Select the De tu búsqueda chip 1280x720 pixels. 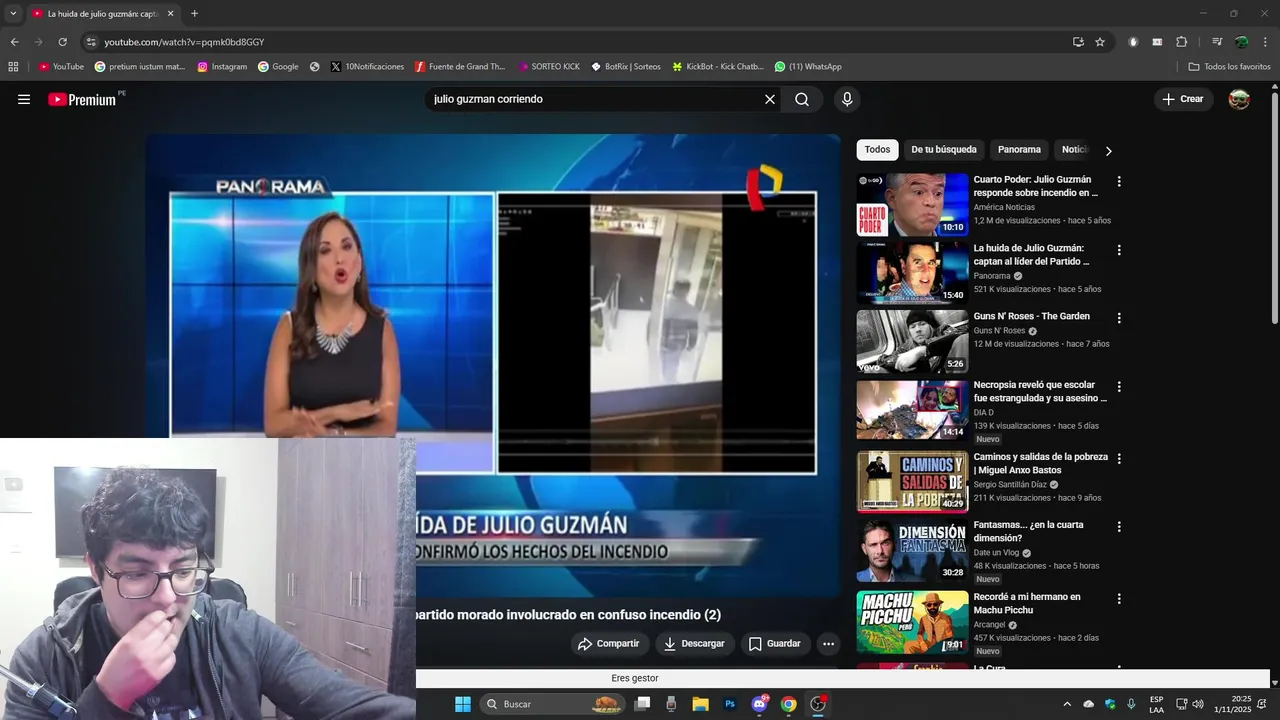944,150
